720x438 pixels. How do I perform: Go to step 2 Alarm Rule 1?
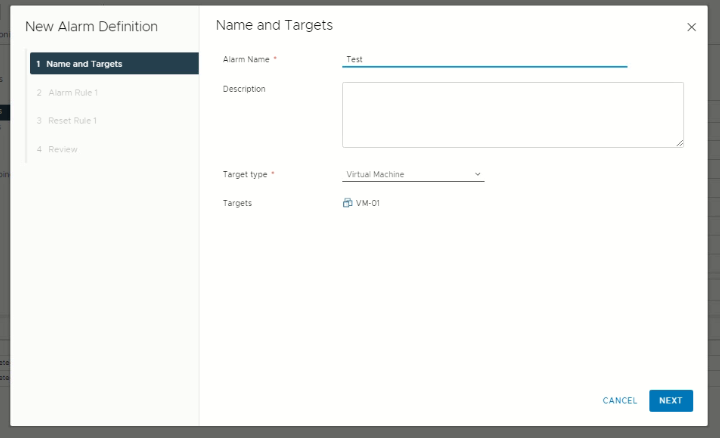68,93
